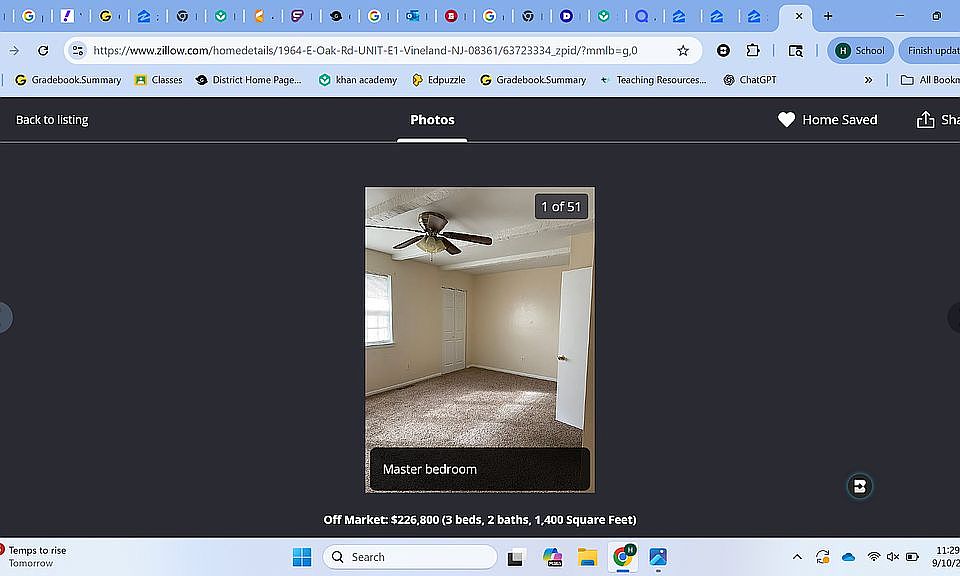Open the All Bookmarks folder

(x=930, y=80)
